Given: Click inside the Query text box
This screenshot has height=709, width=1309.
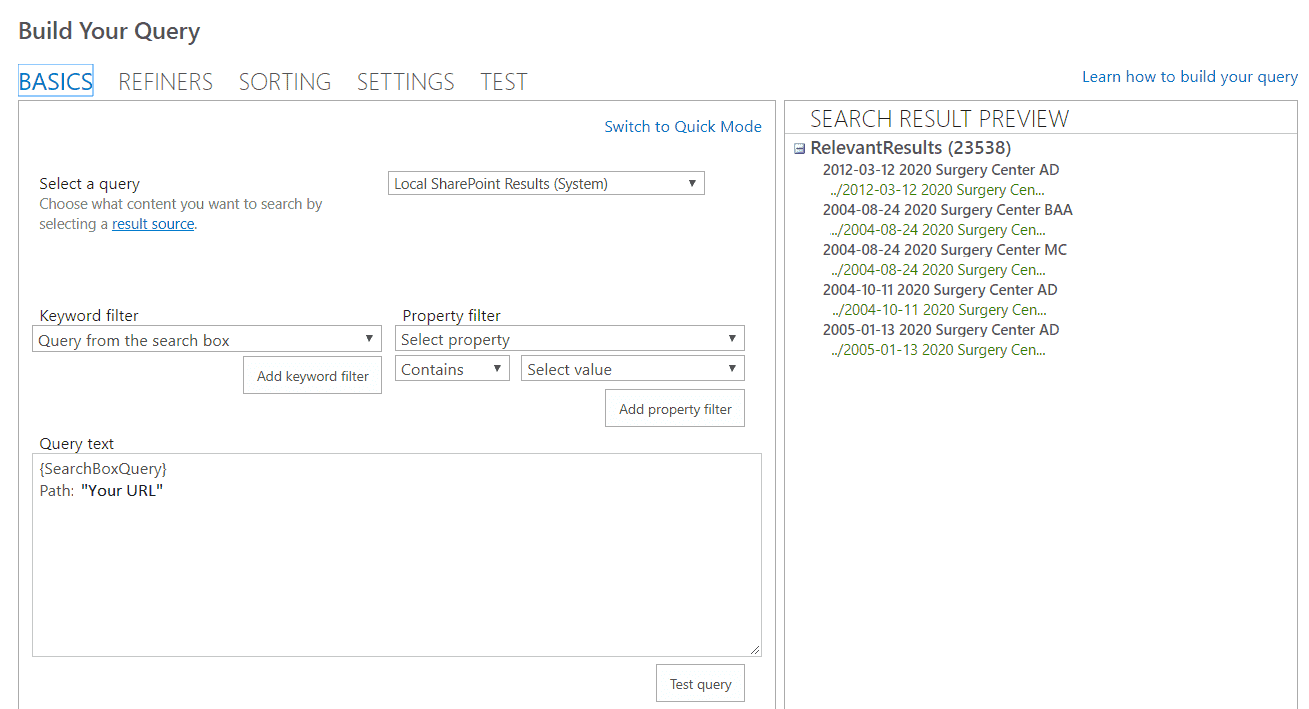Looking at the screenshot, I should [x=397, y=555].
